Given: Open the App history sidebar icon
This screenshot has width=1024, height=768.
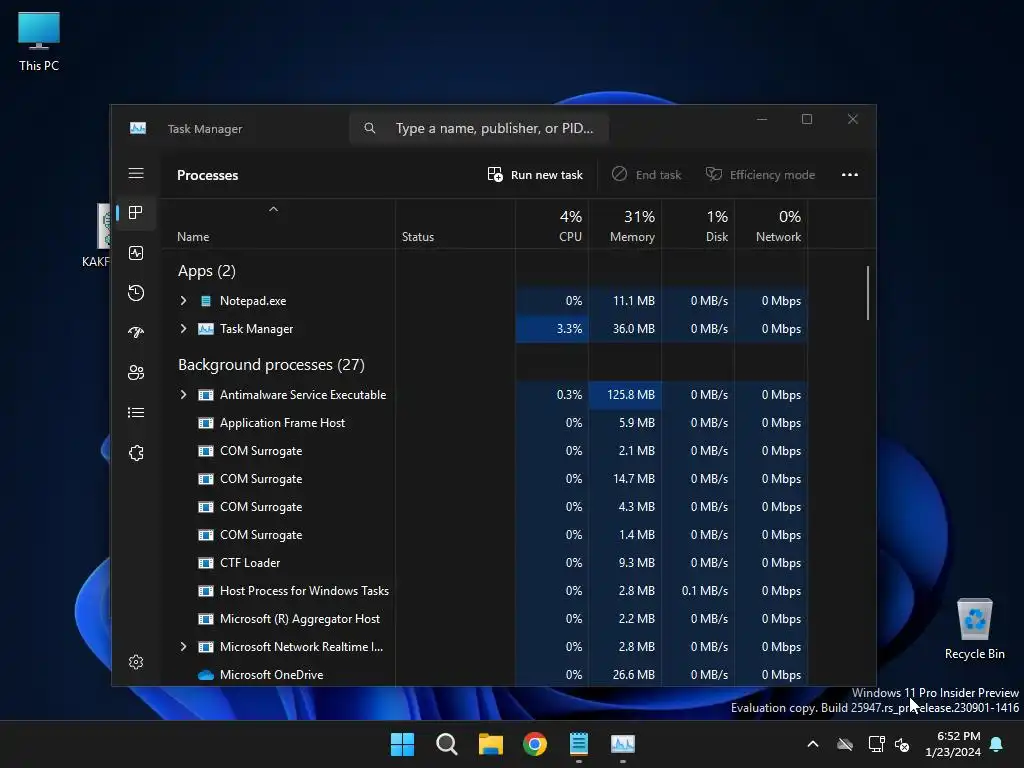Looking at the screenshot, I should (x=136, y=293).
